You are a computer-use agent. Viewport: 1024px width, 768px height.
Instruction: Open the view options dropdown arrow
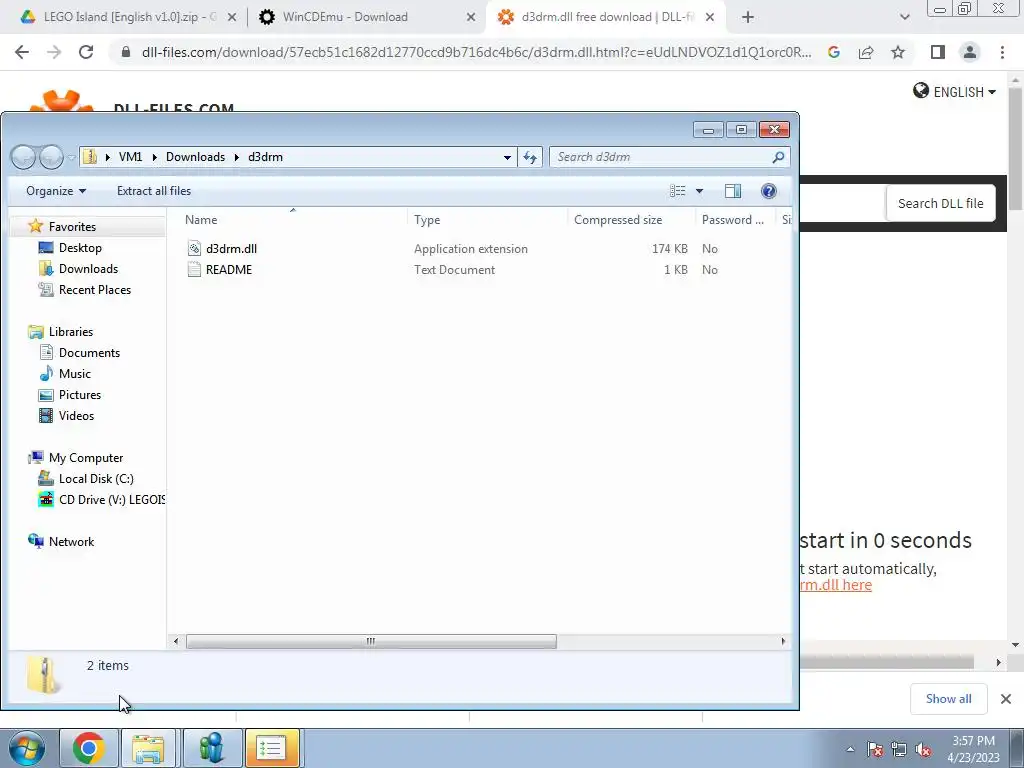tap(699, 191)
